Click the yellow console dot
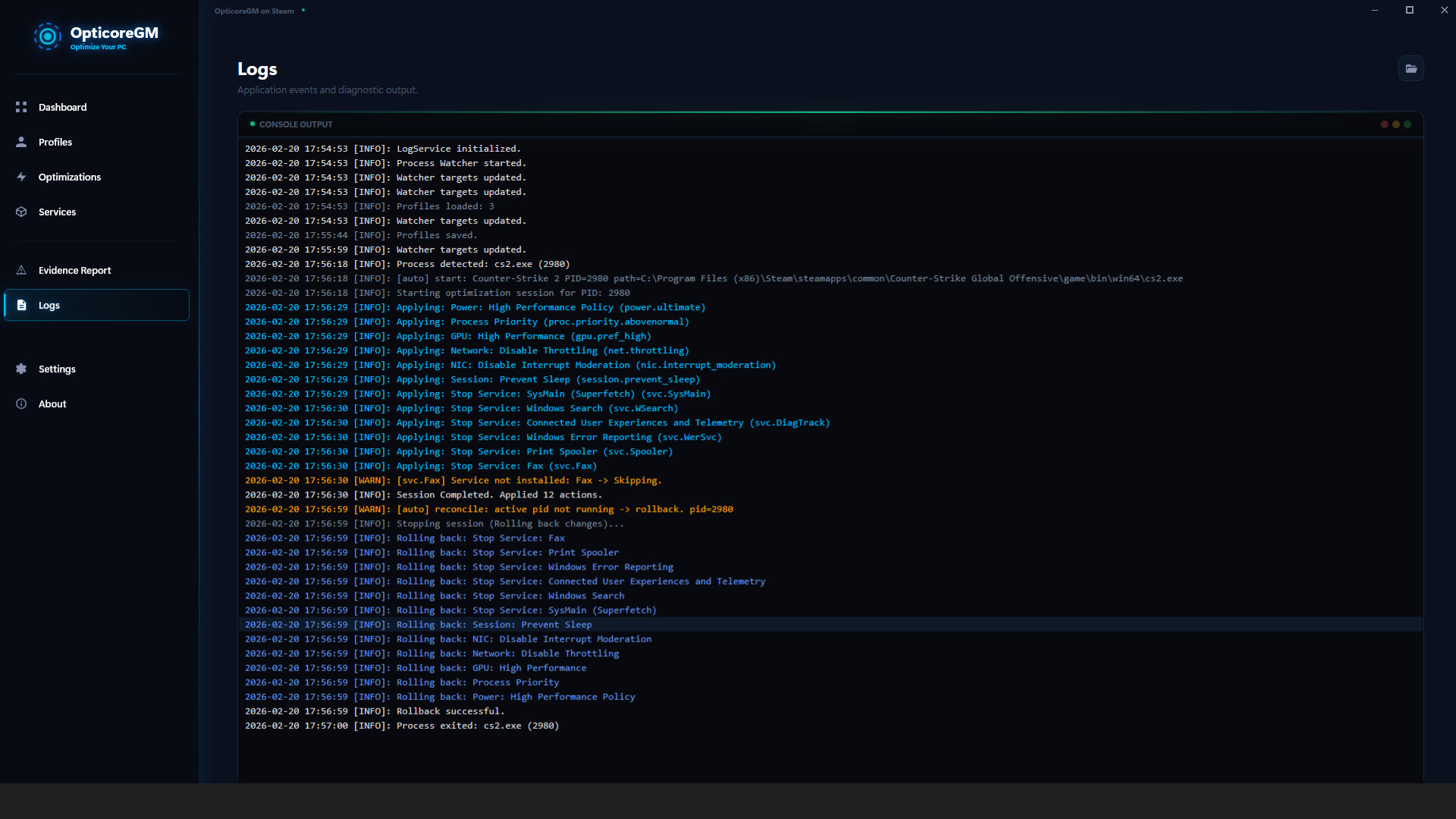 click(x=1396, y=124)
